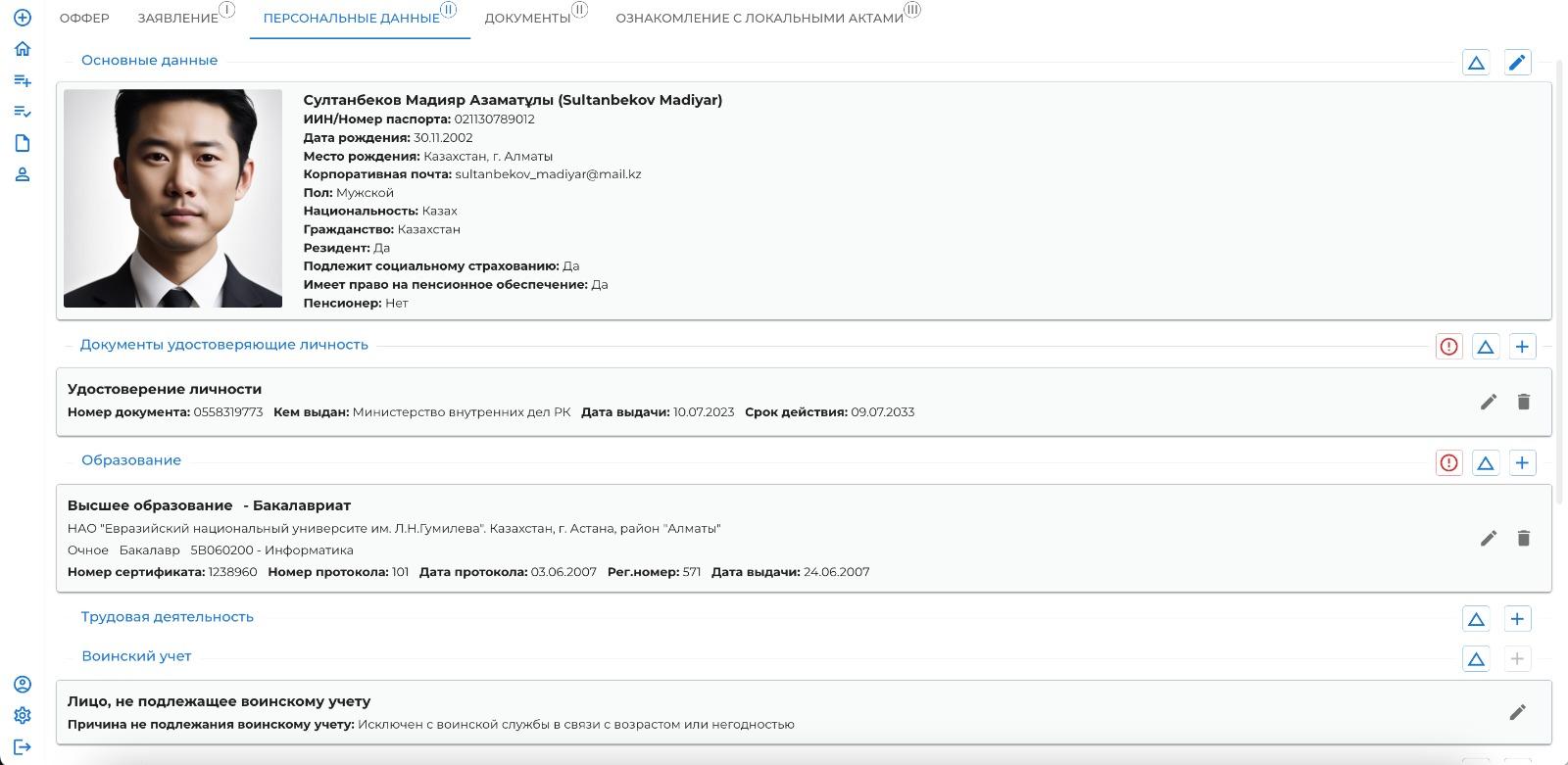This screenshot has width=1568, height=765.
Task: Switch to the ОФФЕР tab
Action: click(x=84, y=18)
